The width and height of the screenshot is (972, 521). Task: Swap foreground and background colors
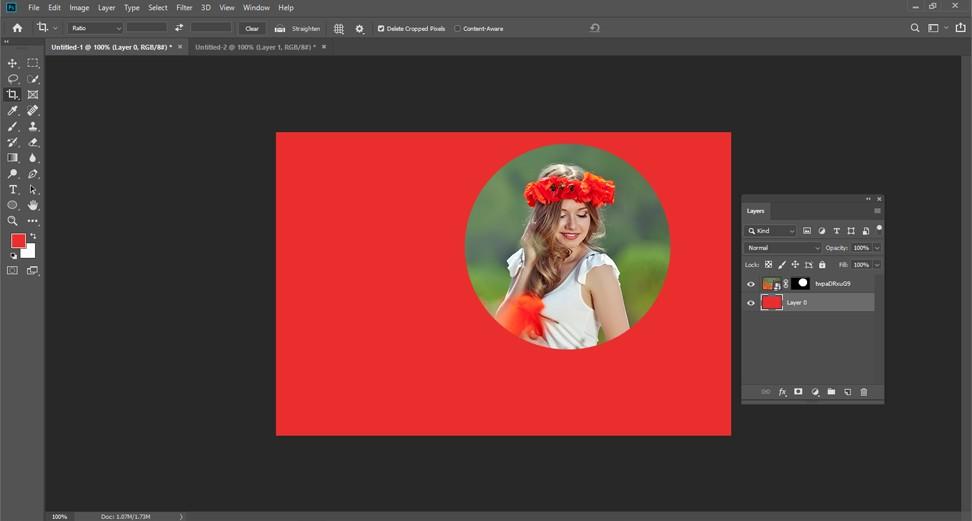tap(33, 236)
